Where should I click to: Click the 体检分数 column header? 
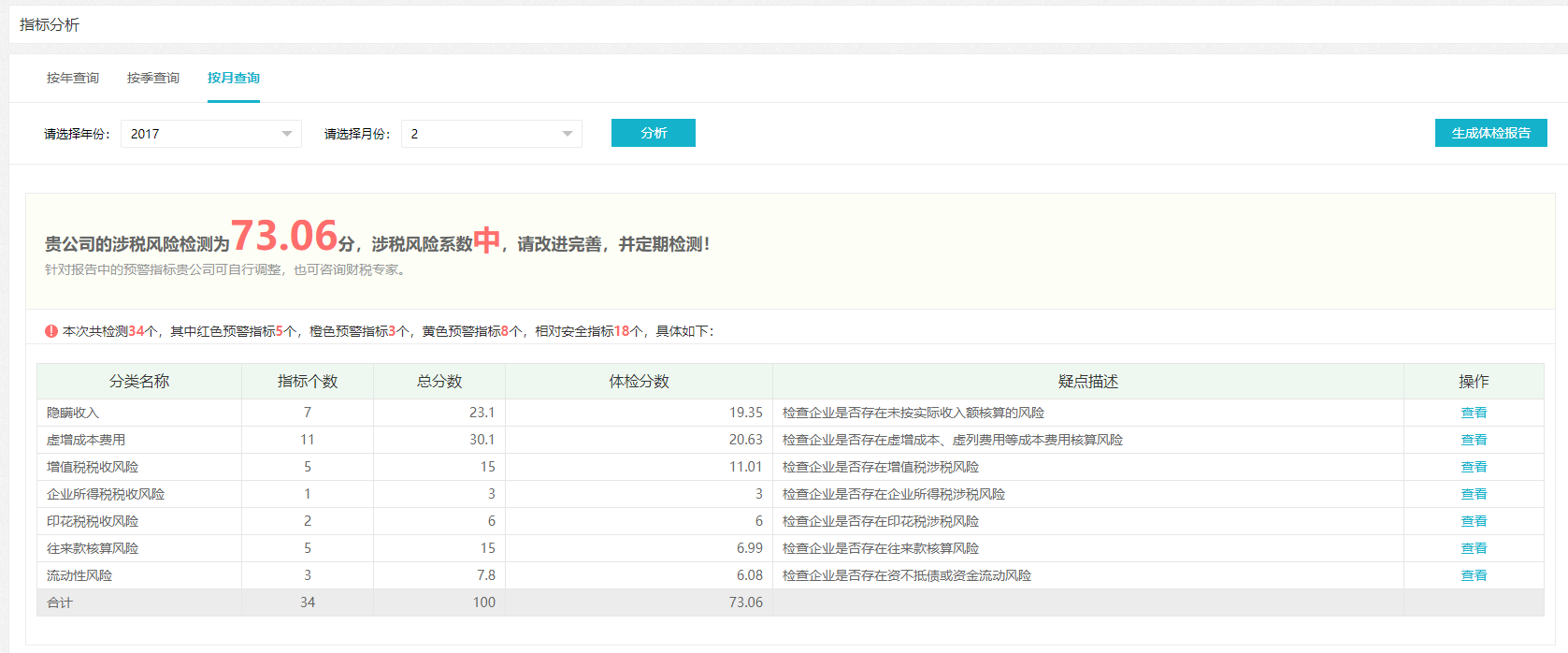[x=640, y=382]
